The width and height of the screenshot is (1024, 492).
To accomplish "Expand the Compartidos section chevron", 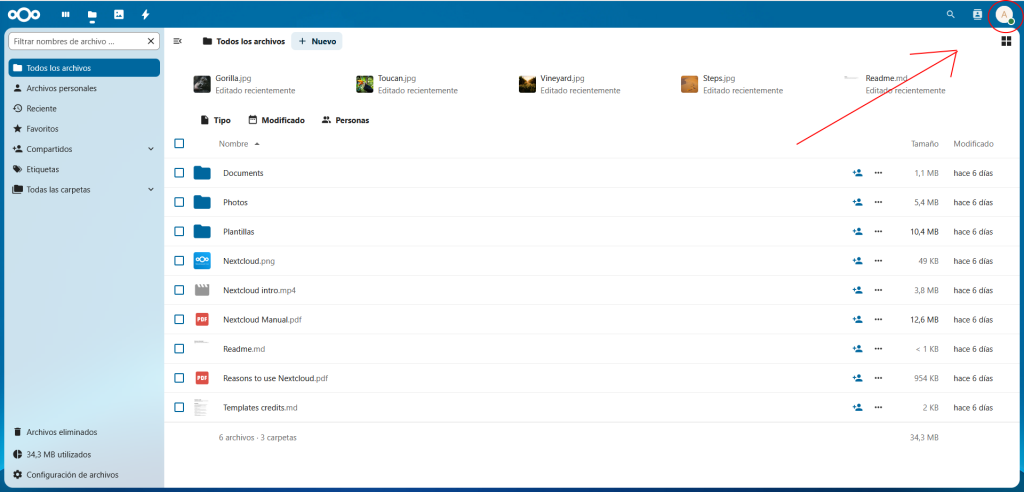I will tap(150, 149).
